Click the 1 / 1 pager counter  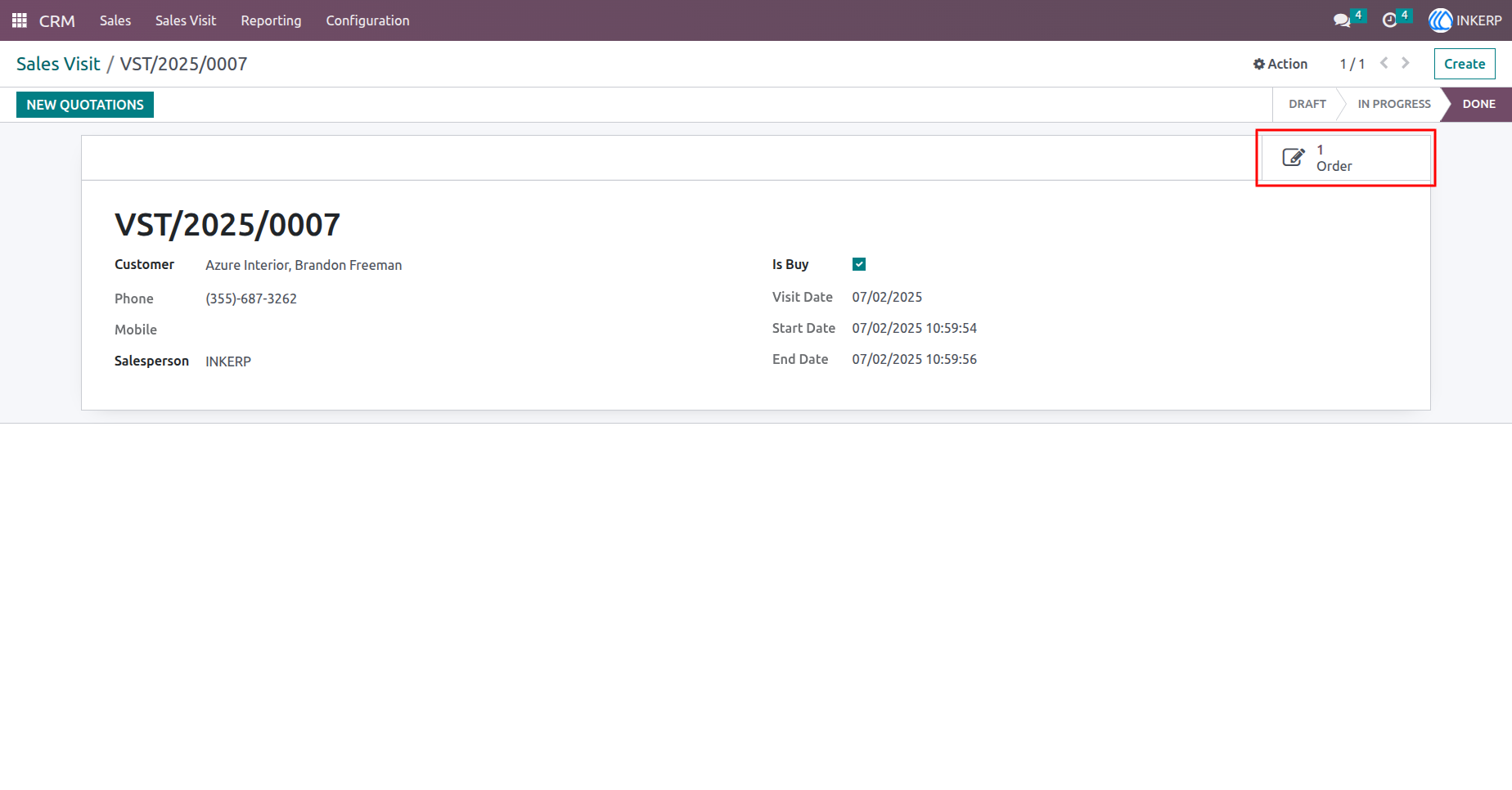pos(1352,64)
